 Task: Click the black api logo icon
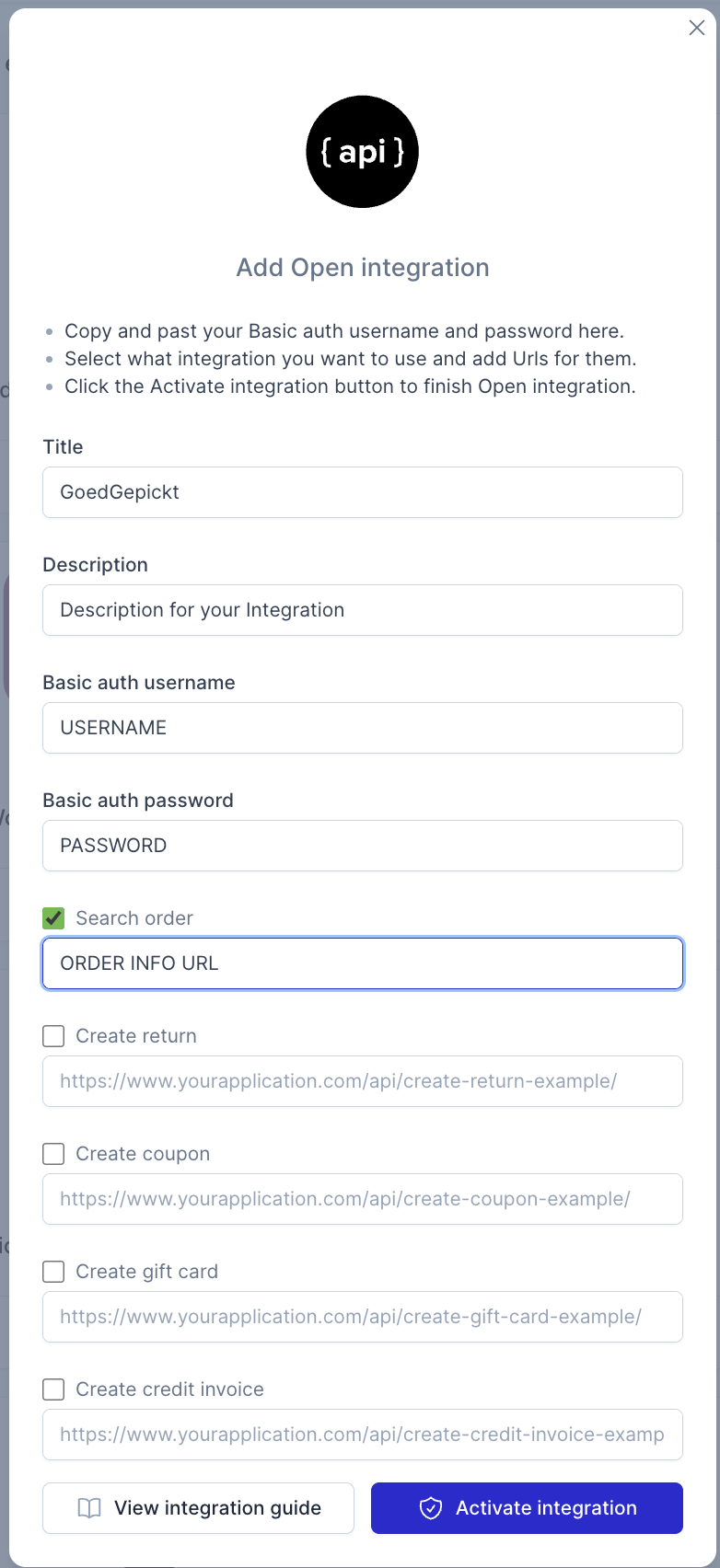(x=362, y=152)
